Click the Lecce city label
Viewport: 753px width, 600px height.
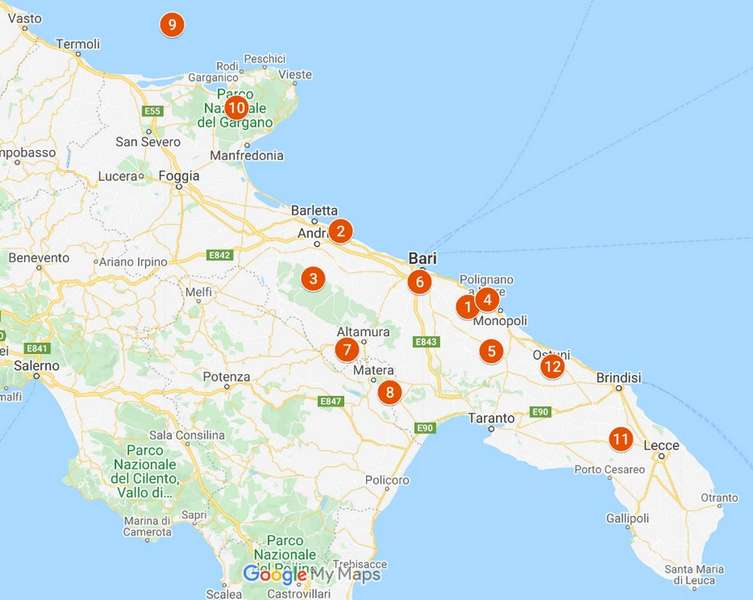(661, 445)
